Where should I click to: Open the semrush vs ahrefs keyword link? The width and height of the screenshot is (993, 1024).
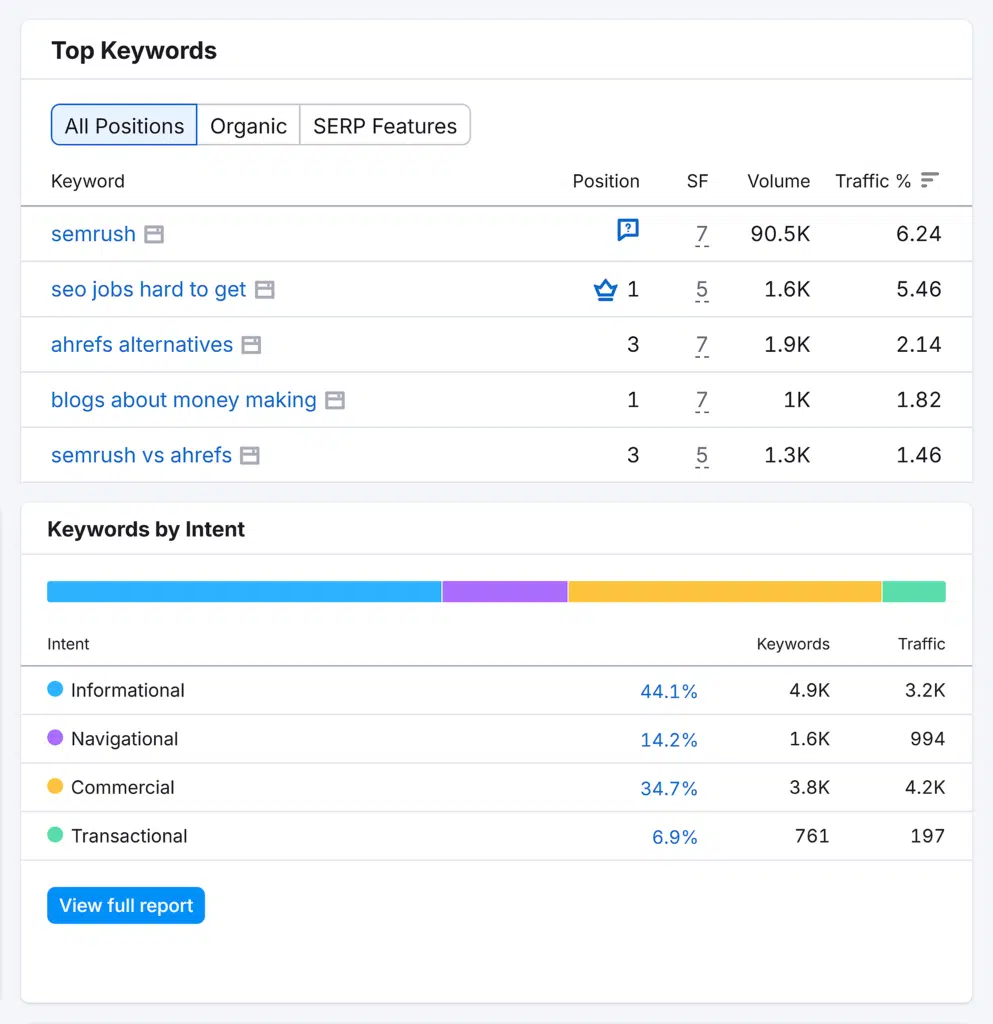[141, 456]
